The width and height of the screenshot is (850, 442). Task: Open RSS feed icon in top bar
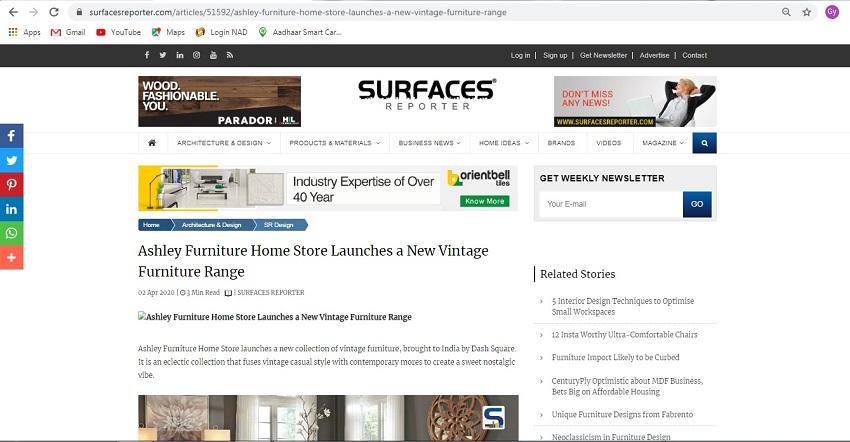click(230, 55)
